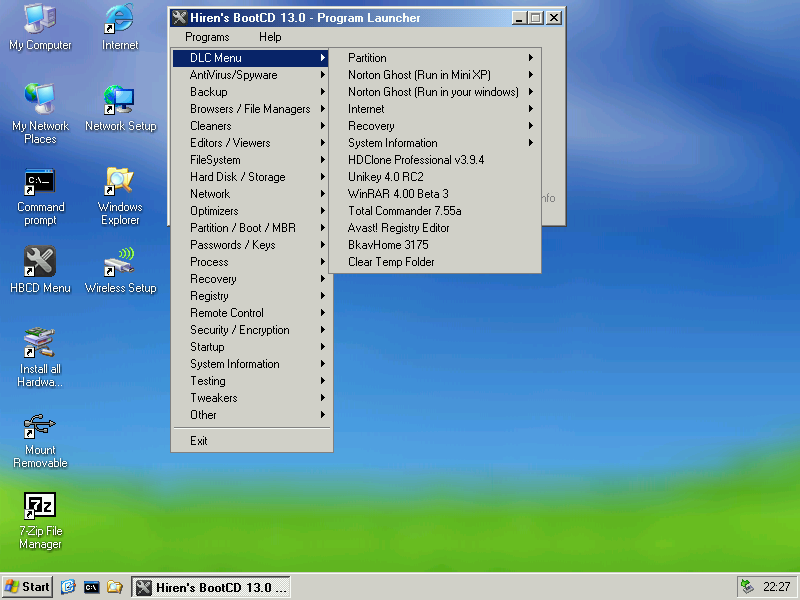Expand Optimizers submenu
The width and height of the screenshot is (800, 600).
tap(251, 211)
